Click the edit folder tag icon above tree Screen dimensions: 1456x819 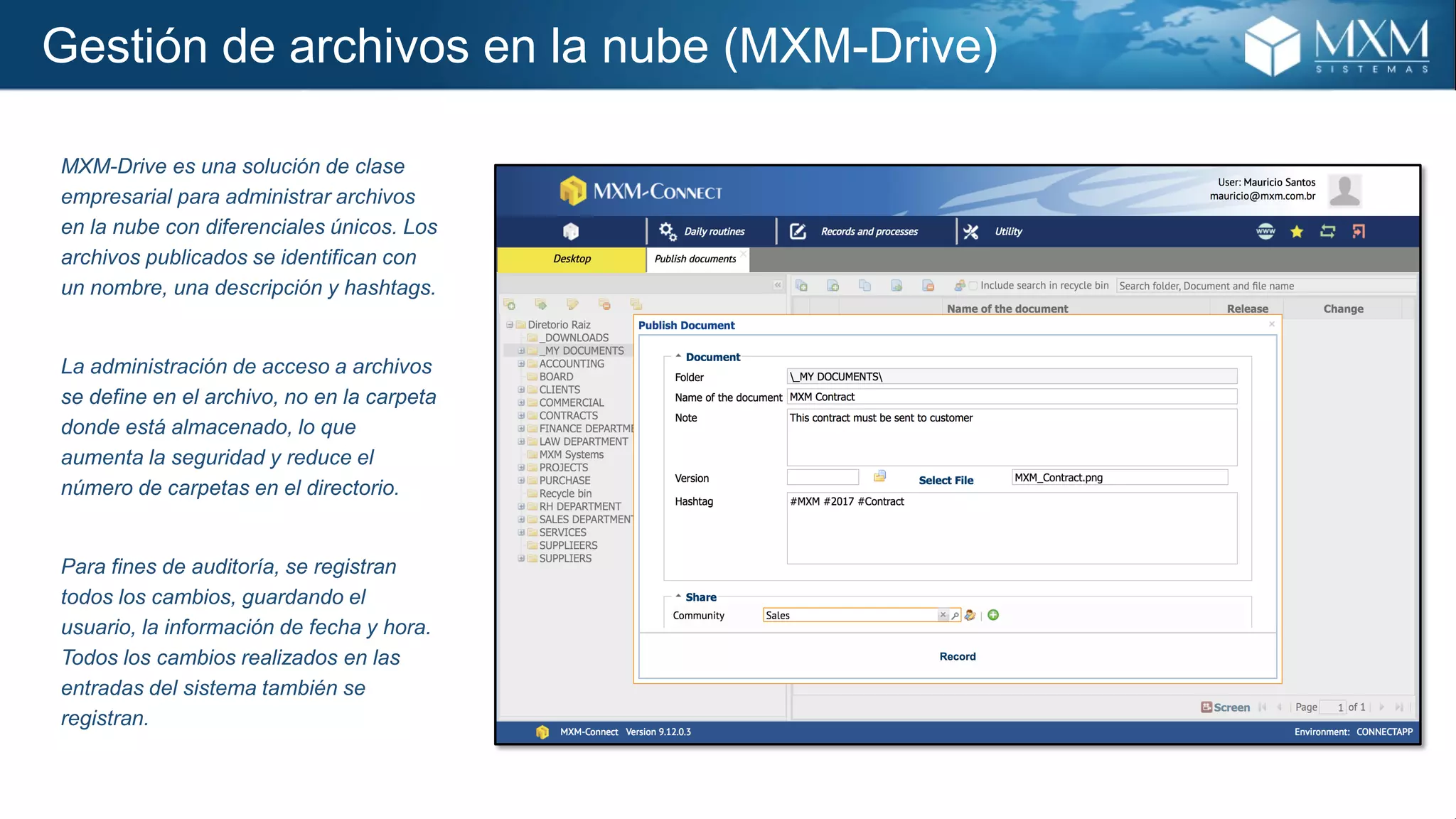(572, 304)
